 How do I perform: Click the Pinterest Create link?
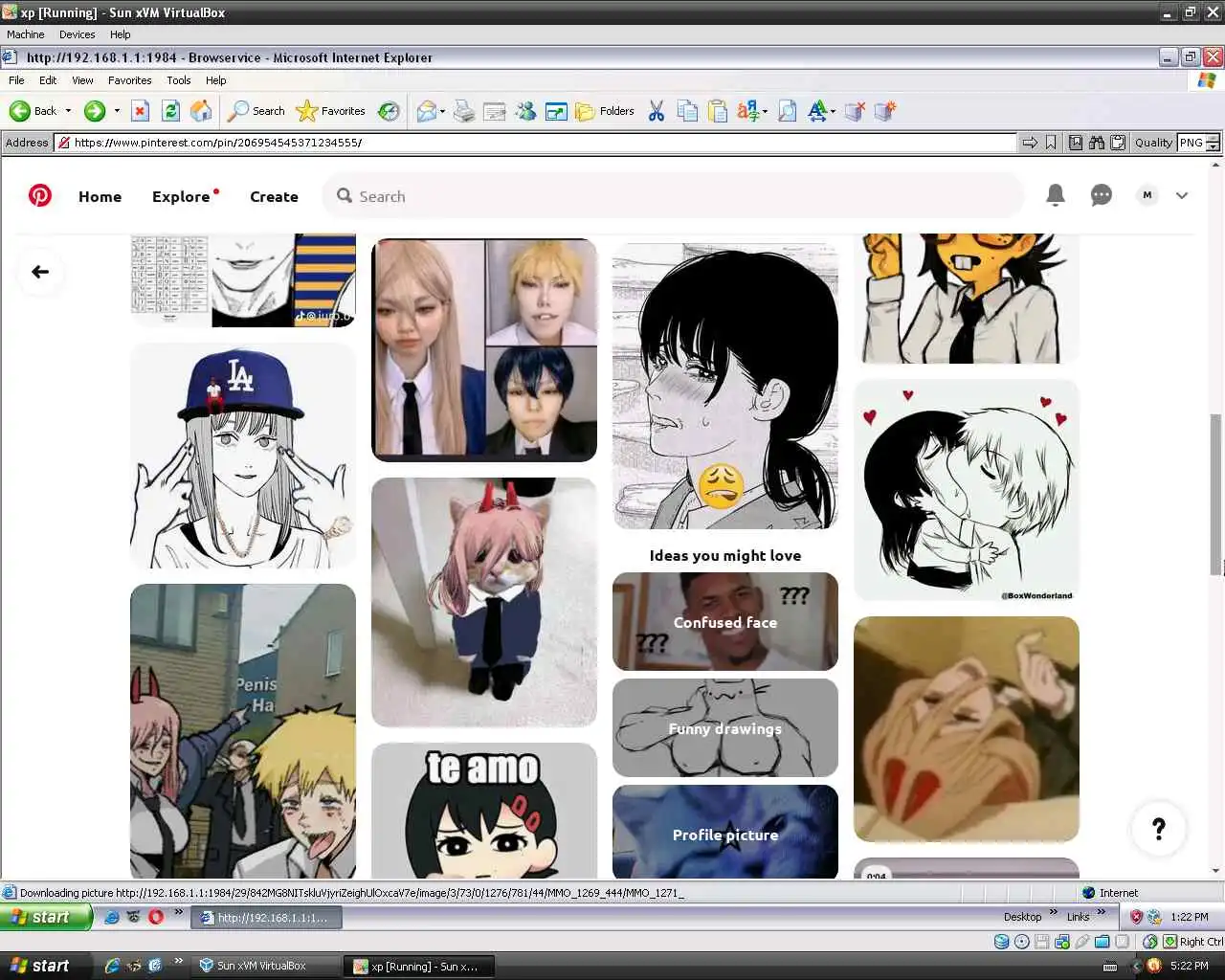274,196
